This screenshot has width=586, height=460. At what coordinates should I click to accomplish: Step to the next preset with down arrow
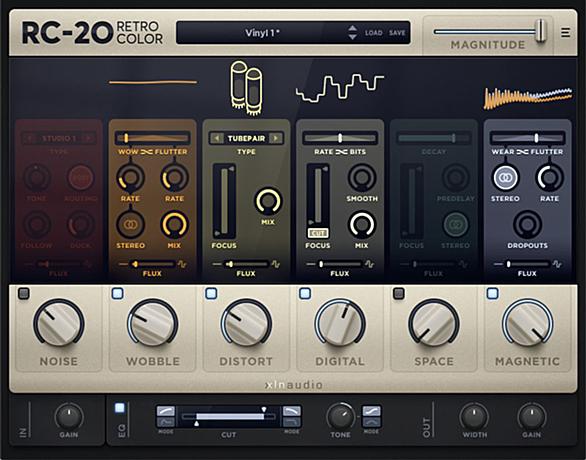tap(352, 37)
